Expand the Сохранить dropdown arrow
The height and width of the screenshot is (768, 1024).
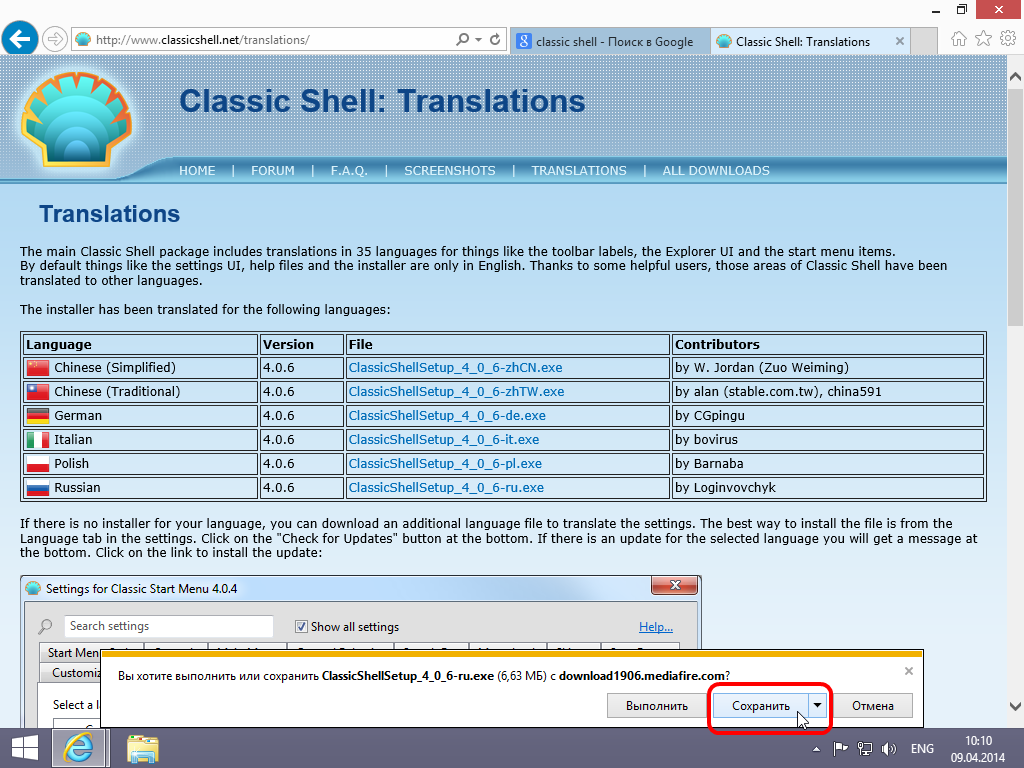pos(817,706)
